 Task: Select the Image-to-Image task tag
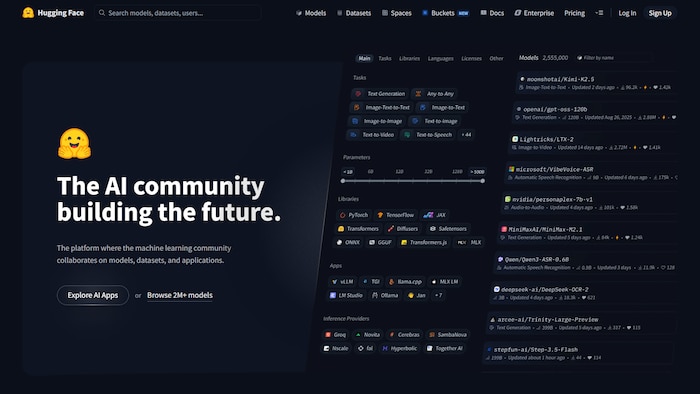click(377, 121)
